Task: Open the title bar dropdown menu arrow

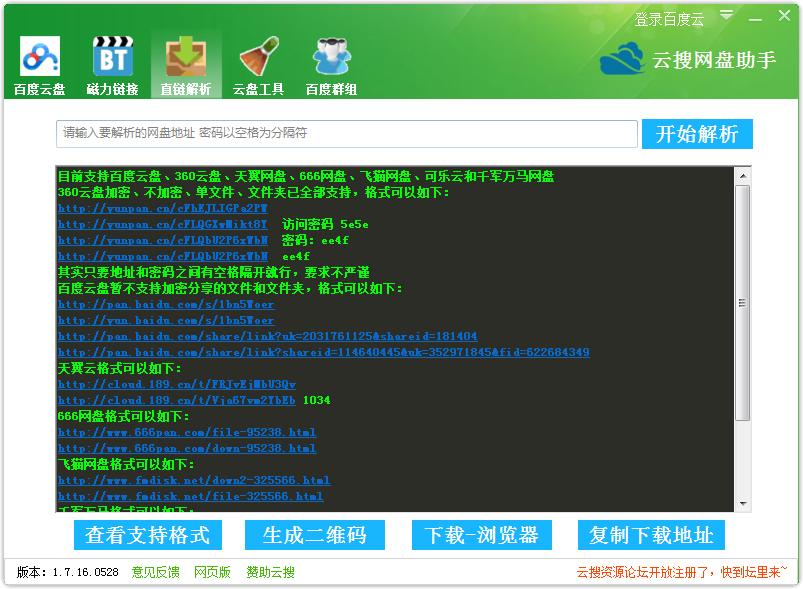Action: tap(726, 15)
